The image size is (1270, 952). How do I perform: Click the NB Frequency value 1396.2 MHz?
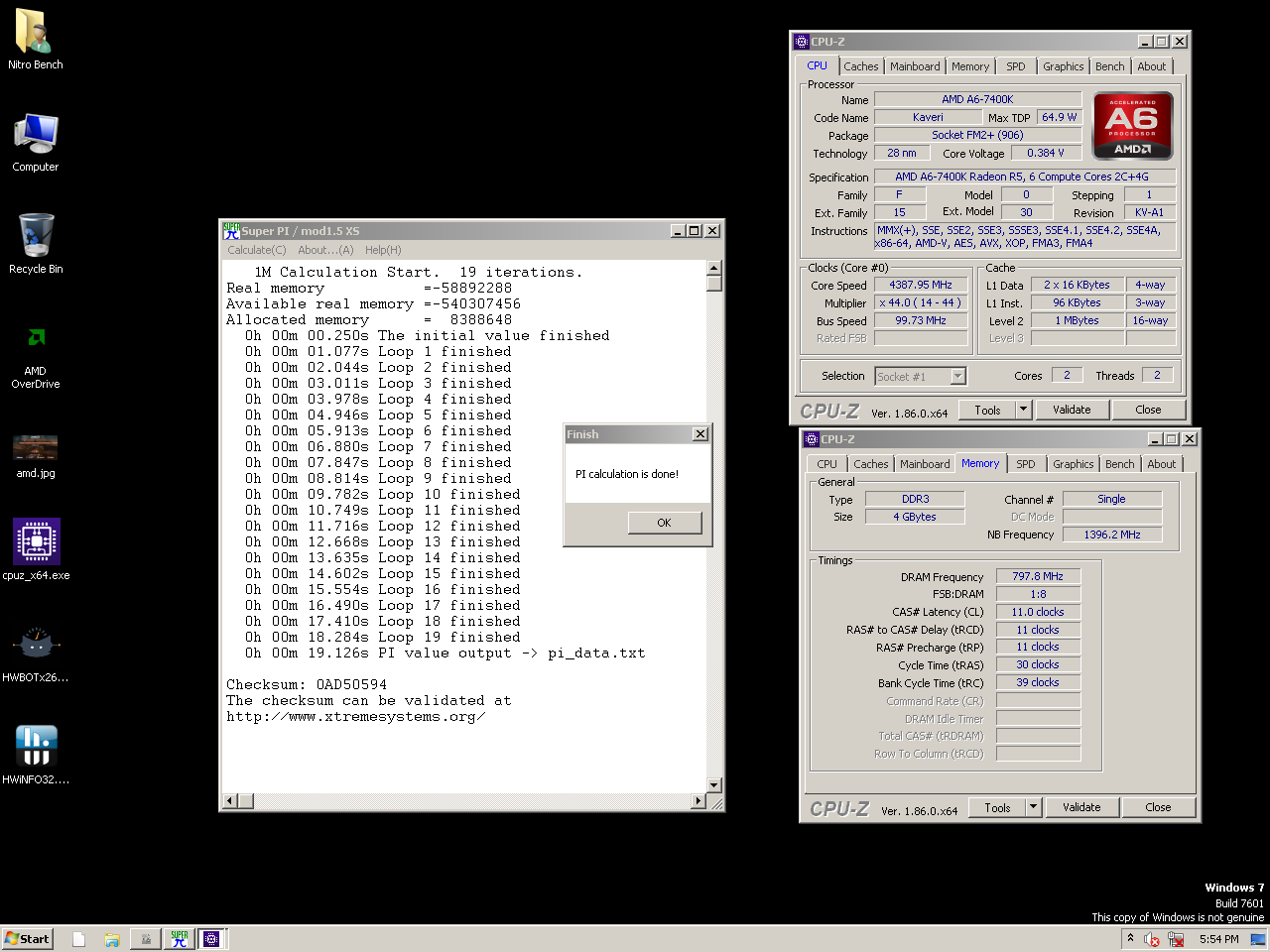click(x=1112, y=535)
